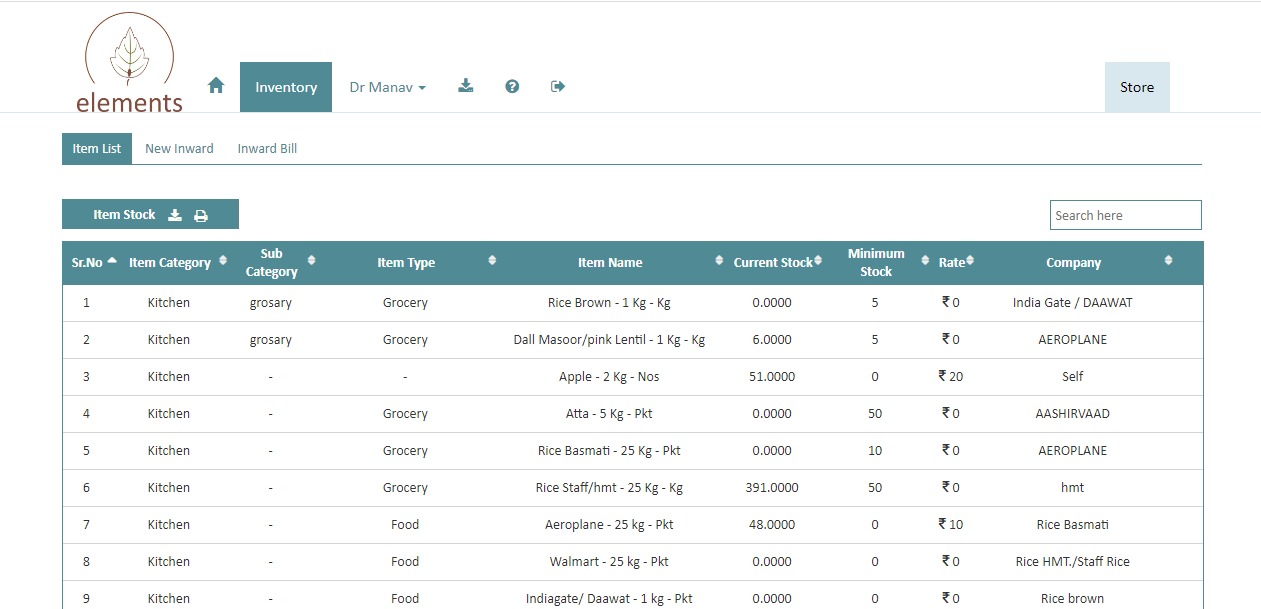Switch to the Item List tab
This screenshot has height=609, width=1261.
pyautogui.click(x=97, y=148)
